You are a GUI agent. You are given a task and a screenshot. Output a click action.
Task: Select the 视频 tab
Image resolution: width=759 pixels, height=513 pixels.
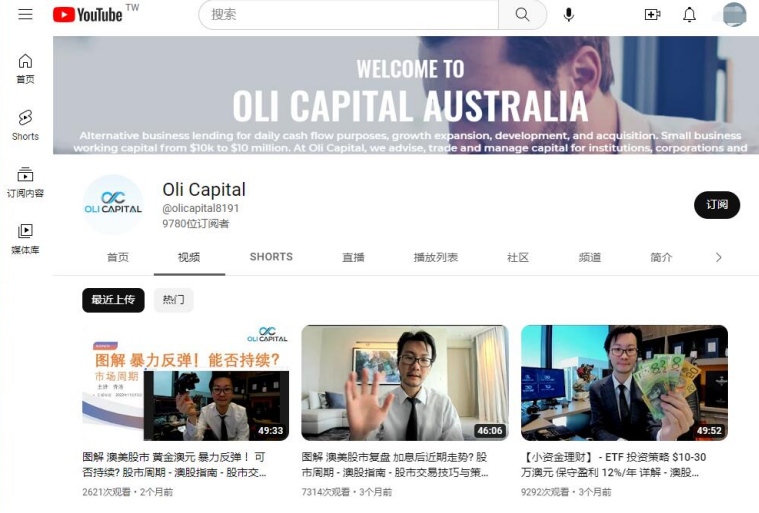click(189, 257)
